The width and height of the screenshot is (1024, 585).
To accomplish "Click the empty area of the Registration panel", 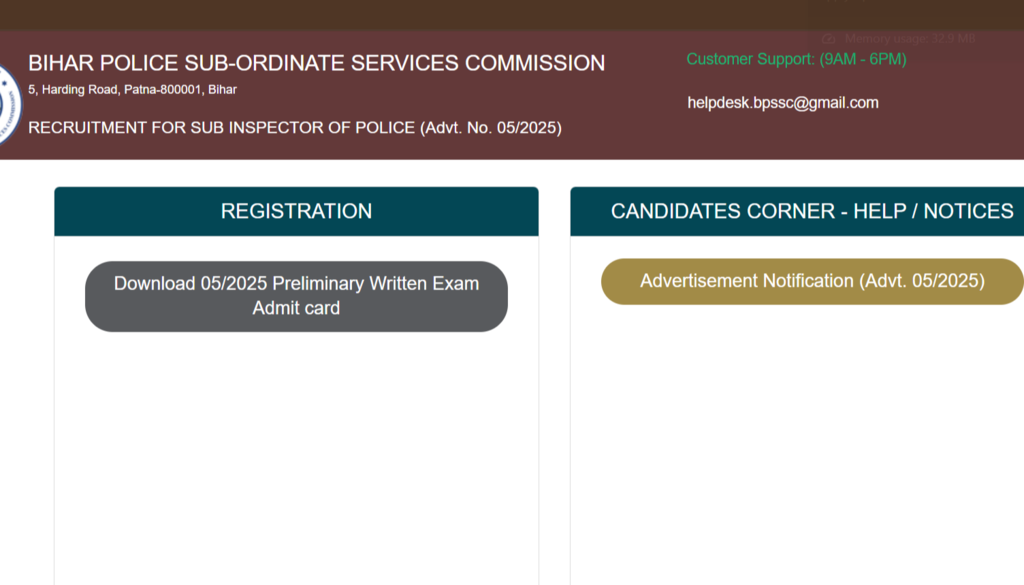I will coord(296,450).
